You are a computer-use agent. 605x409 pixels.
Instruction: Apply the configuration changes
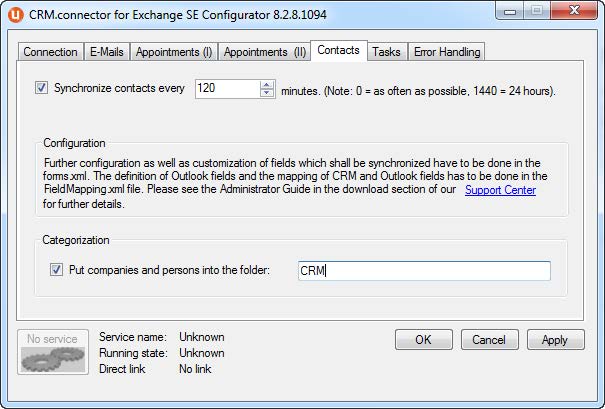tap(555, 339)
